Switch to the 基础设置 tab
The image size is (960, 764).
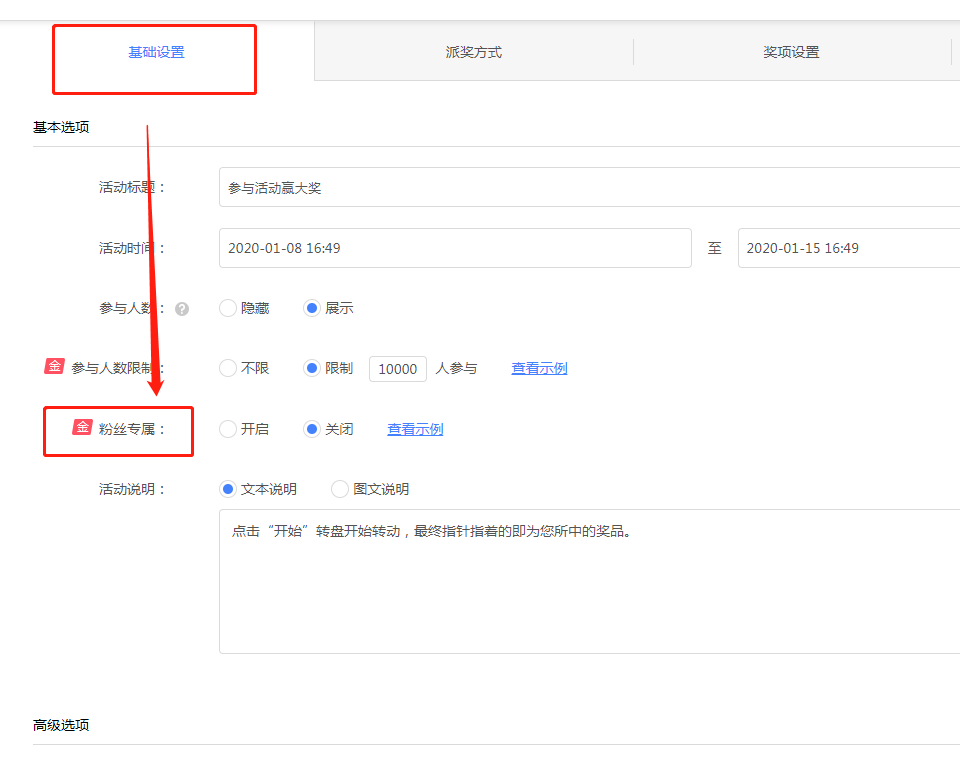click(156, 52)
